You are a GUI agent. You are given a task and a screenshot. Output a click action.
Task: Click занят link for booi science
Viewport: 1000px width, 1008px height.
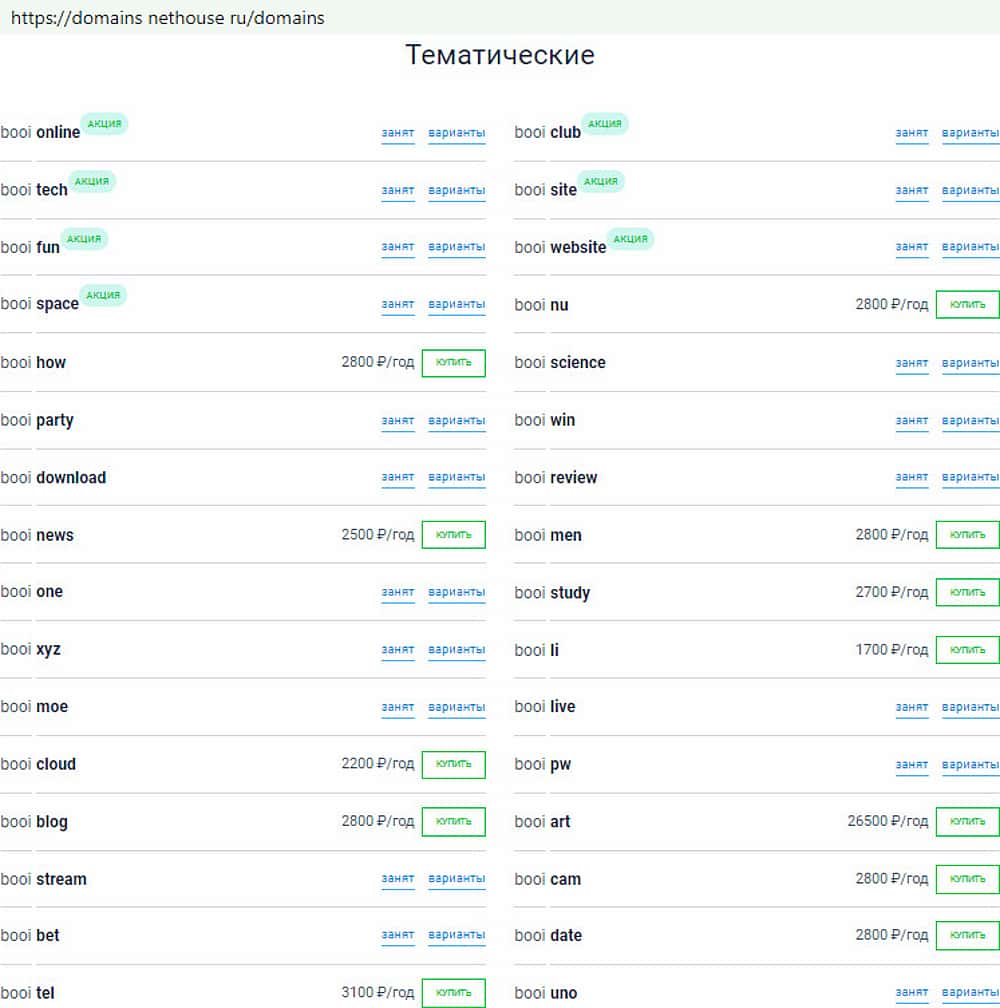pyautogui.click(x=912, y=363)
